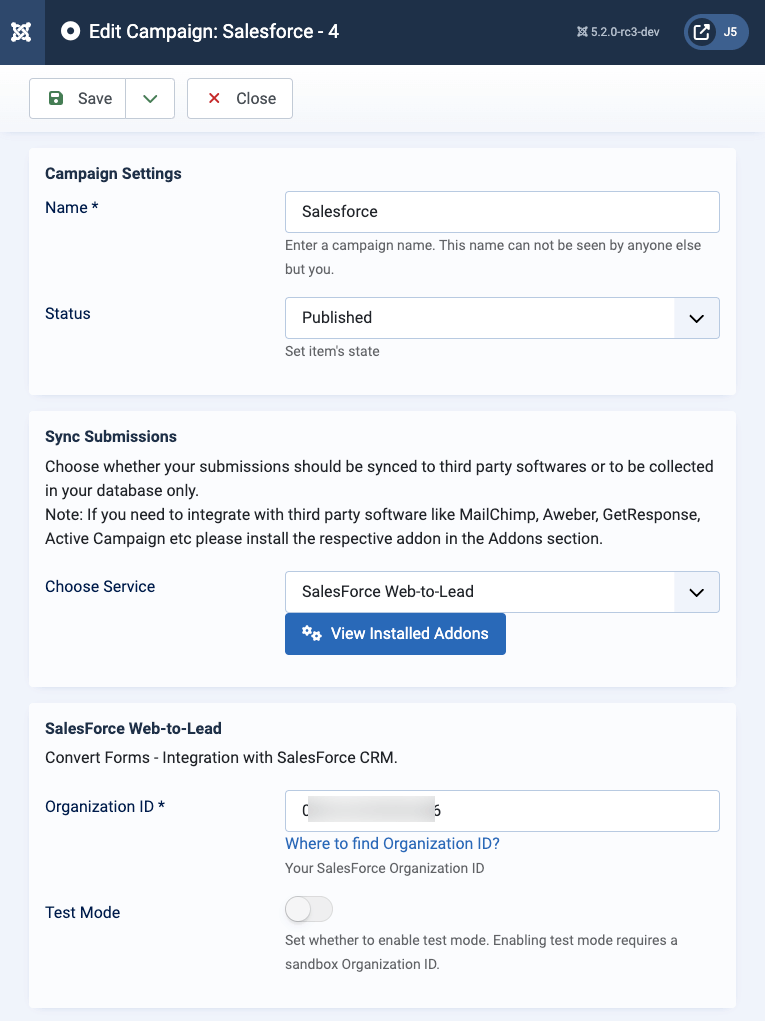Screen dimensions: 765x1021
Task: Click the 5.2.0-rc3-dev version text
Action: click(625, 32)
